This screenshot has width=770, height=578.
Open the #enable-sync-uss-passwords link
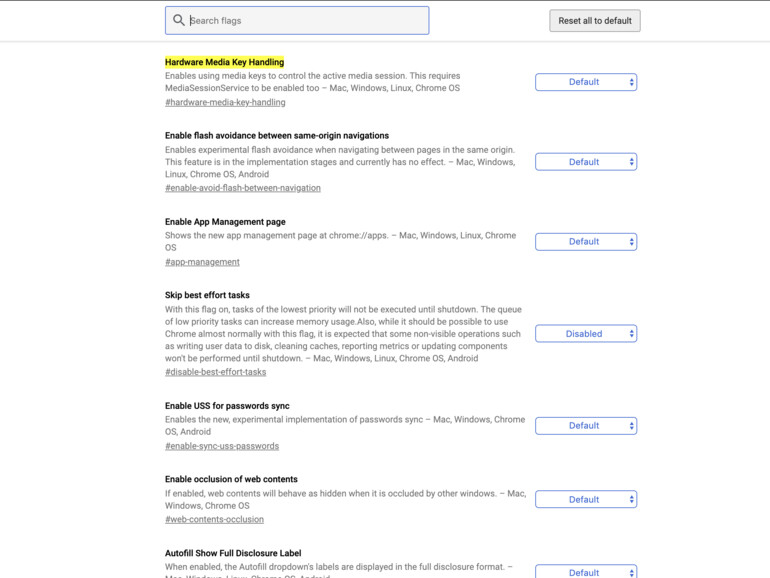(222, 446)
